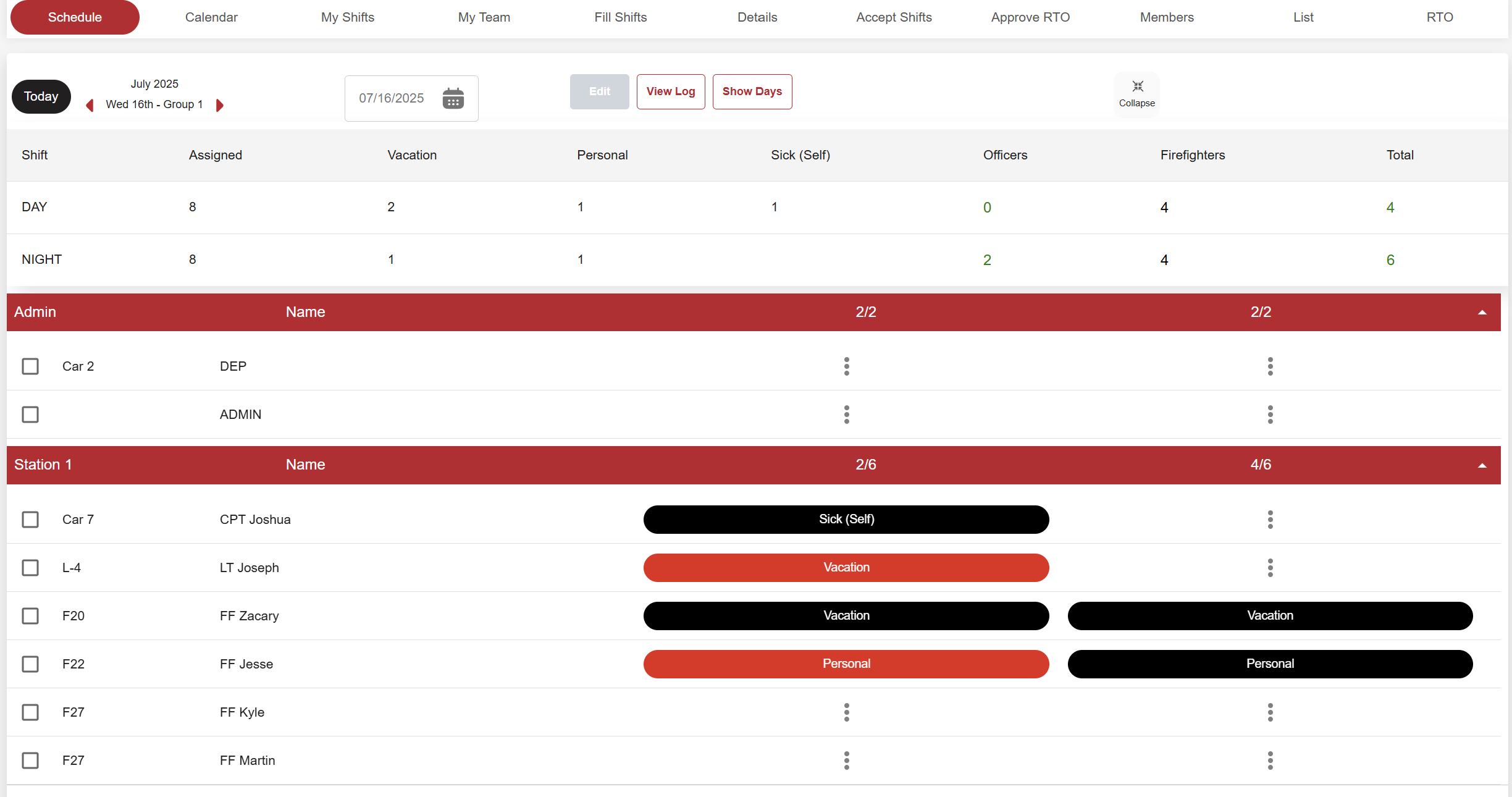
Task: Select the F20 FF Zacary checkbox
Action: [x=30, y=616]
